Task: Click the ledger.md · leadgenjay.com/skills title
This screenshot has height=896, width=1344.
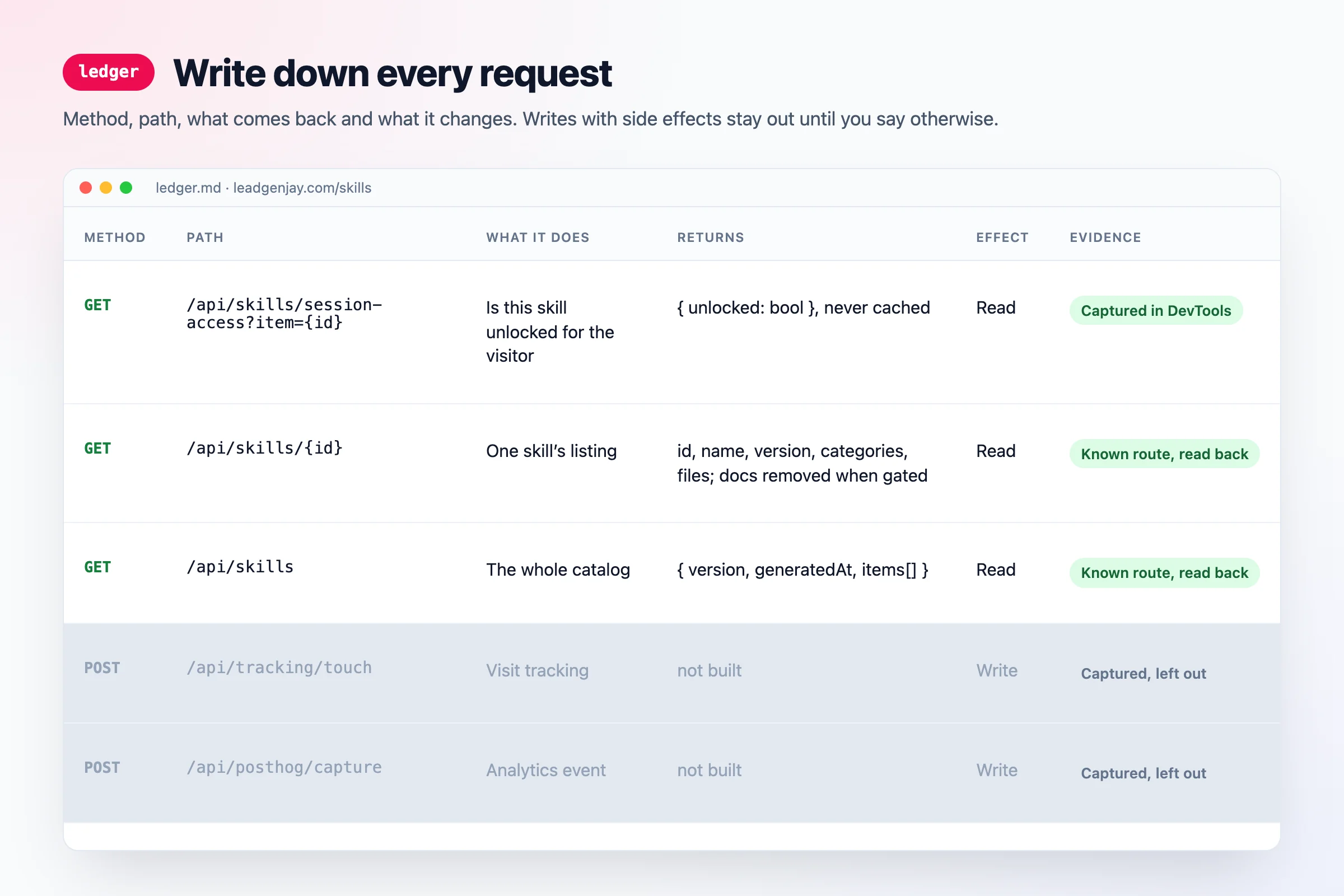Action: (x=263, y=188)
